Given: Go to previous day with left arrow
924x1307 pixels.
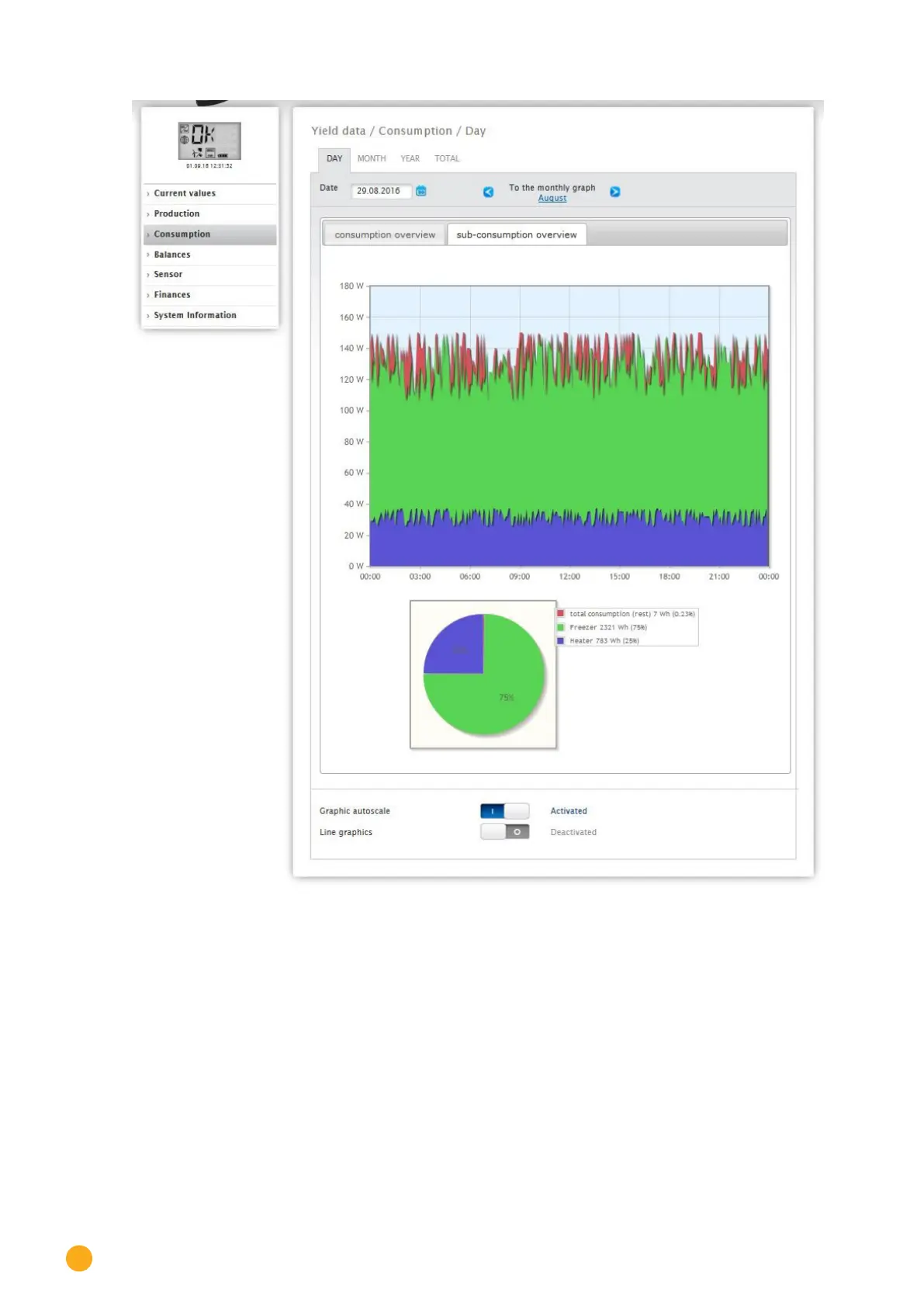Looking at the screenshot, I should [488, 192].
